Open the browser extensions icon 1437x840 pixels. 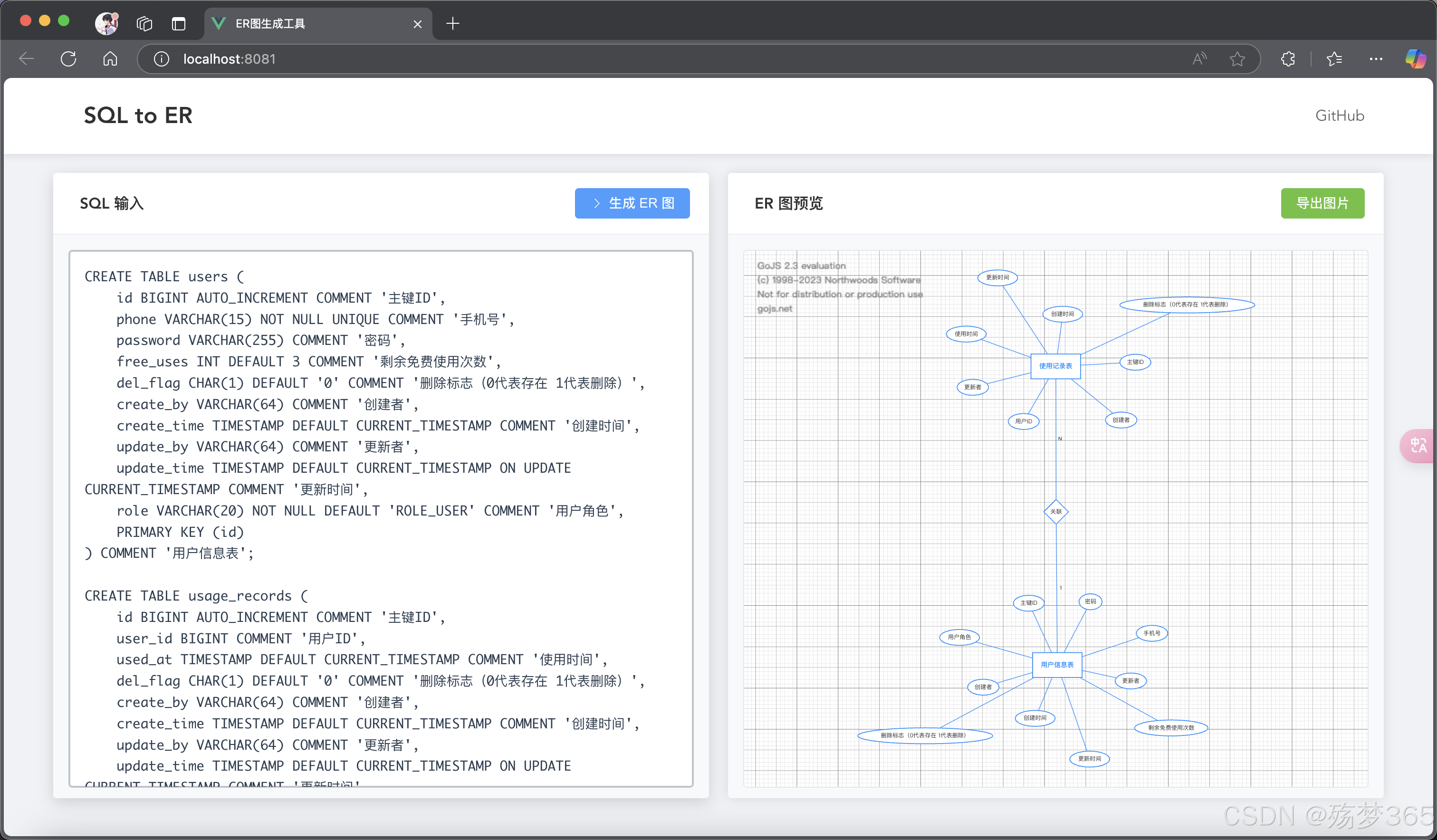1288,59
